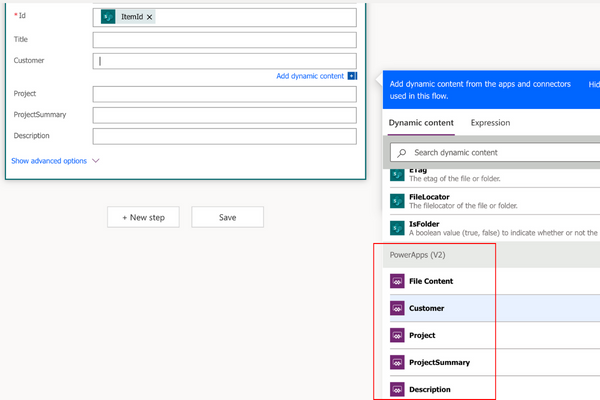The height and width of the screenshot is (400, 600).
Task: Click the ProjectSummary input field
Action: pyautogui.click(x=225, y=115)
